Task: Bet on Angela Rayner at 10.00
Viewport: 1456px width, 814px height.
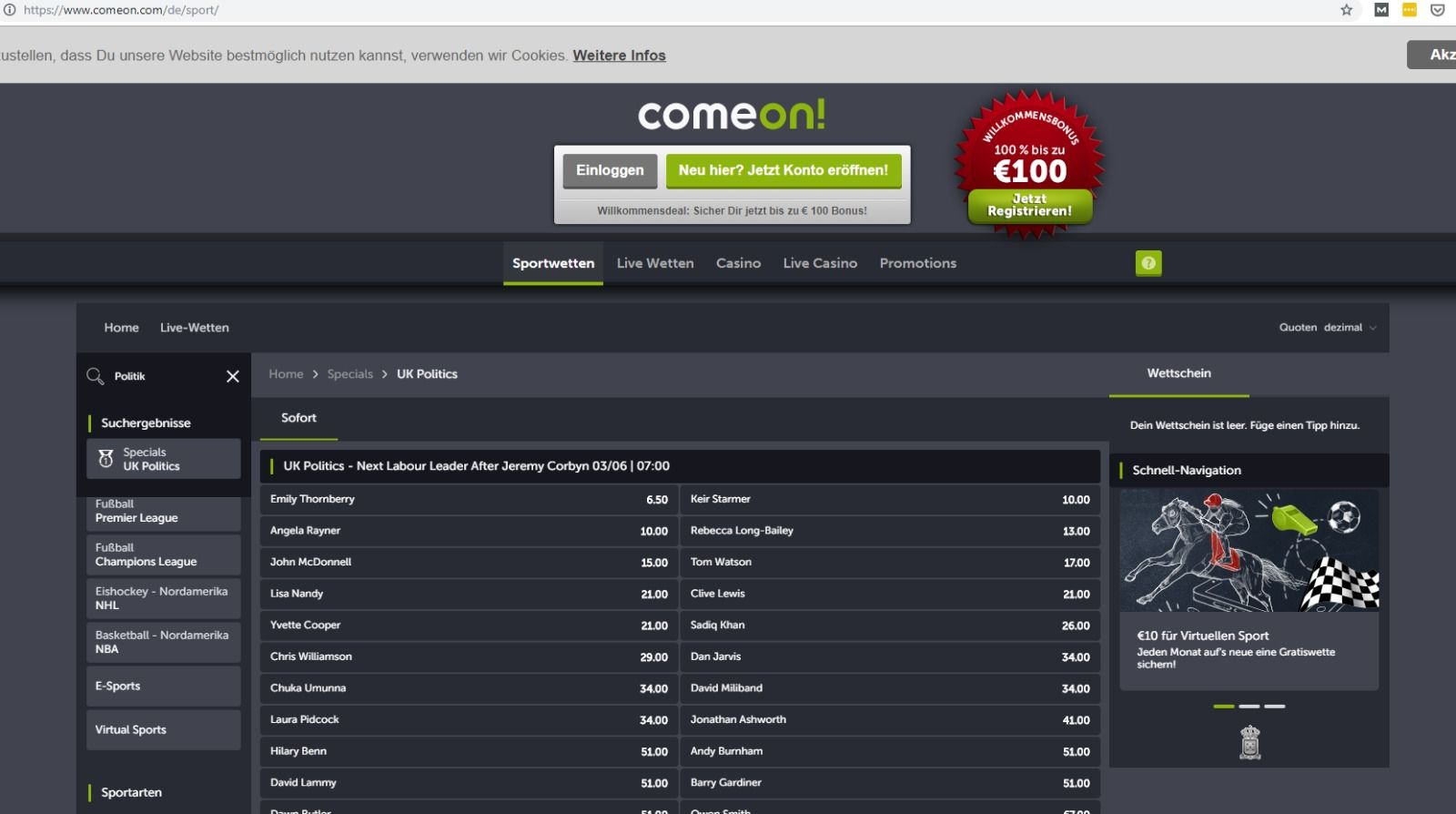Action: (x=469, y=531)
